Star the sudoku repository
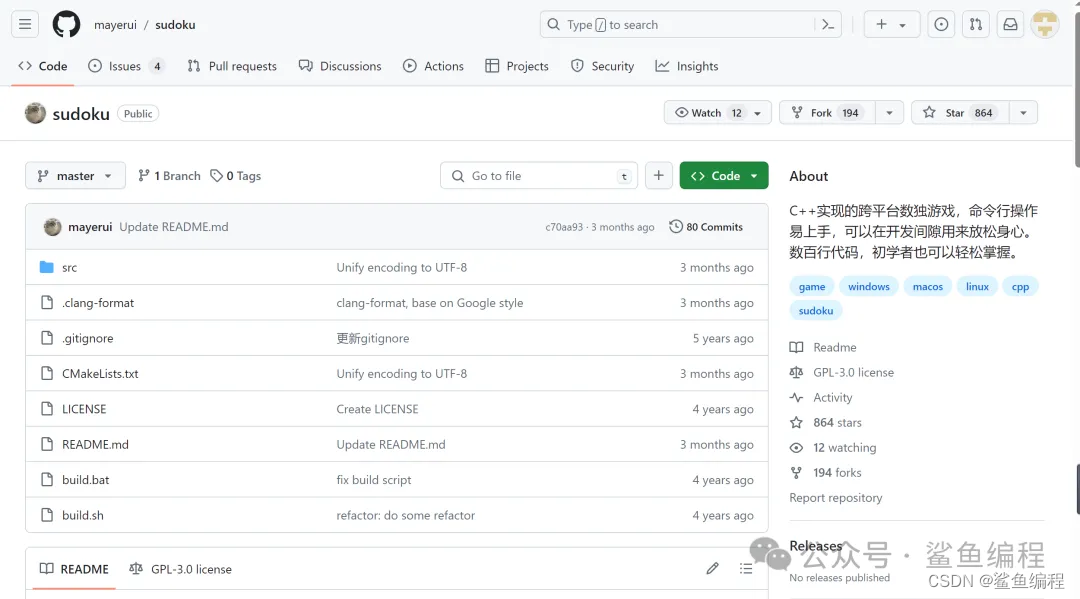The width and height of the screenshot is (1080, 599). 960,113
